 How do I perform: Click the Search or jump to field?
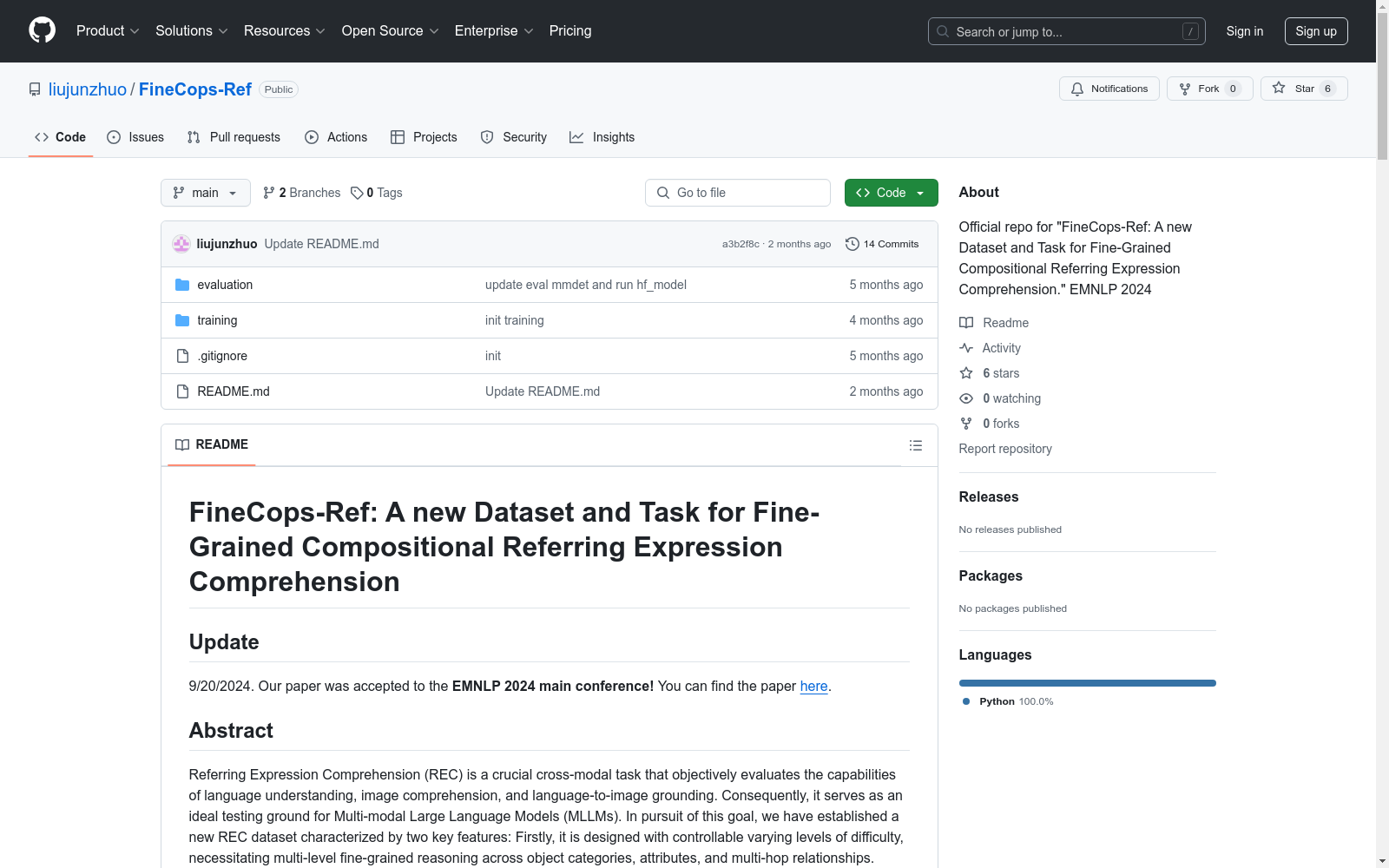point(1067,31)
